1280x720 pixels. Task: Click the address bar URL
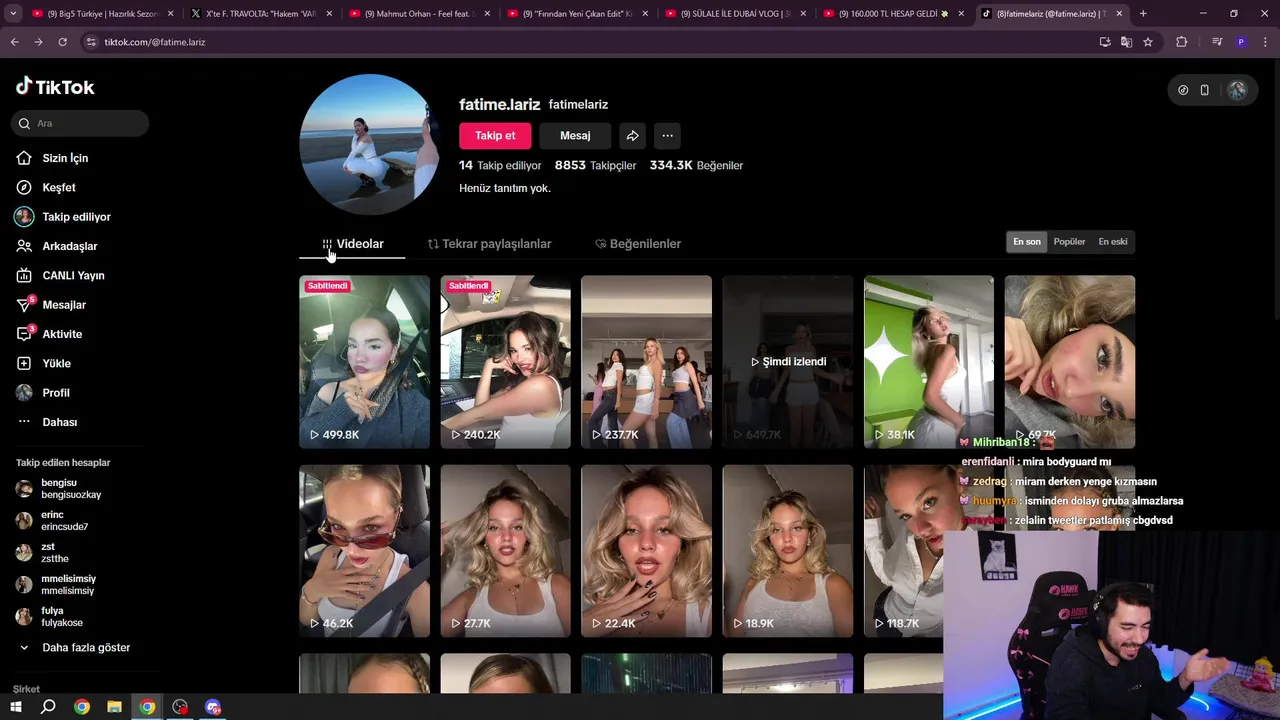tap(155, 42)
